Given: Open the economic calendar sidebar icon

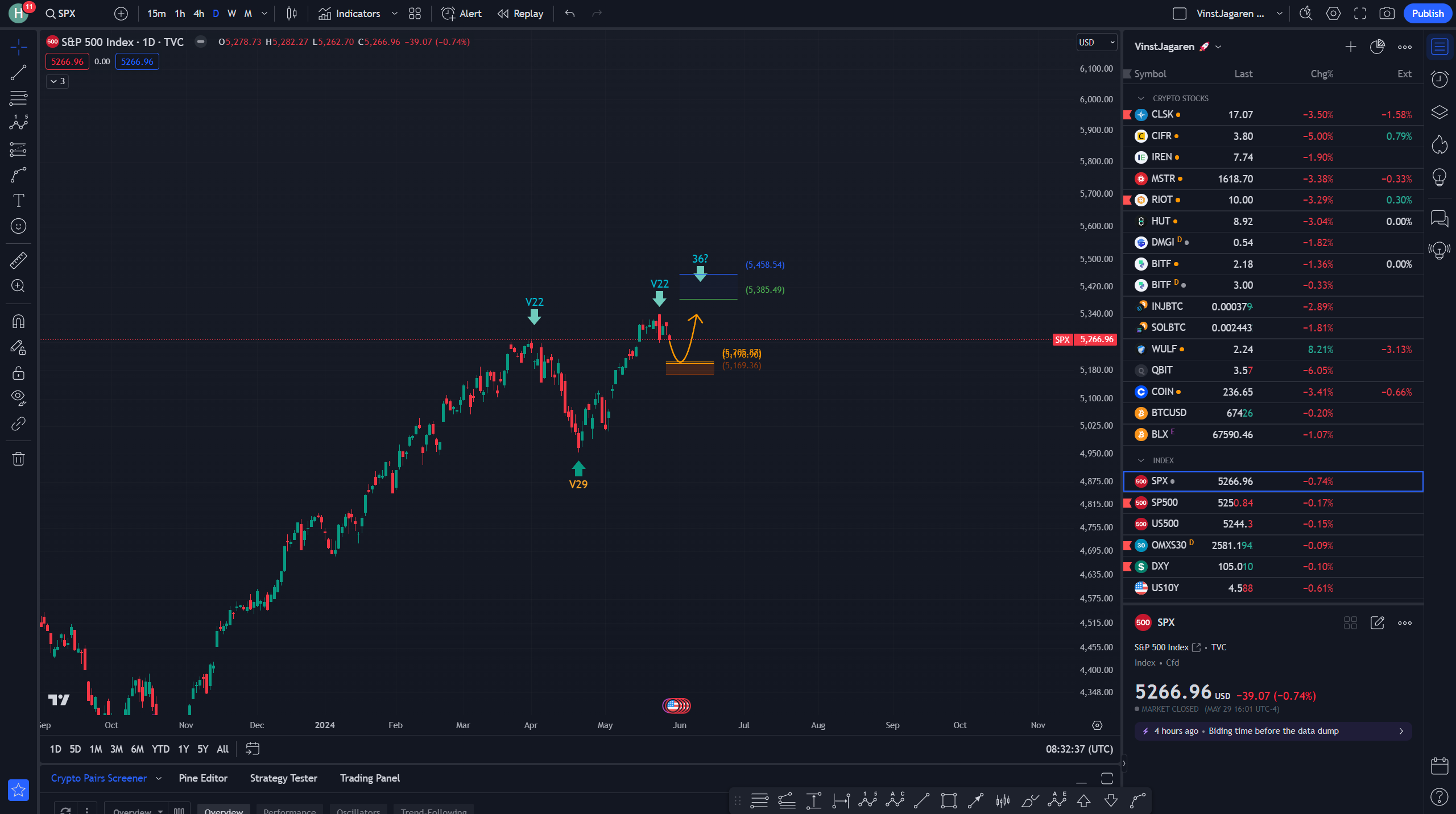Looking at the screenshot, I should [x=1440, y=766].
